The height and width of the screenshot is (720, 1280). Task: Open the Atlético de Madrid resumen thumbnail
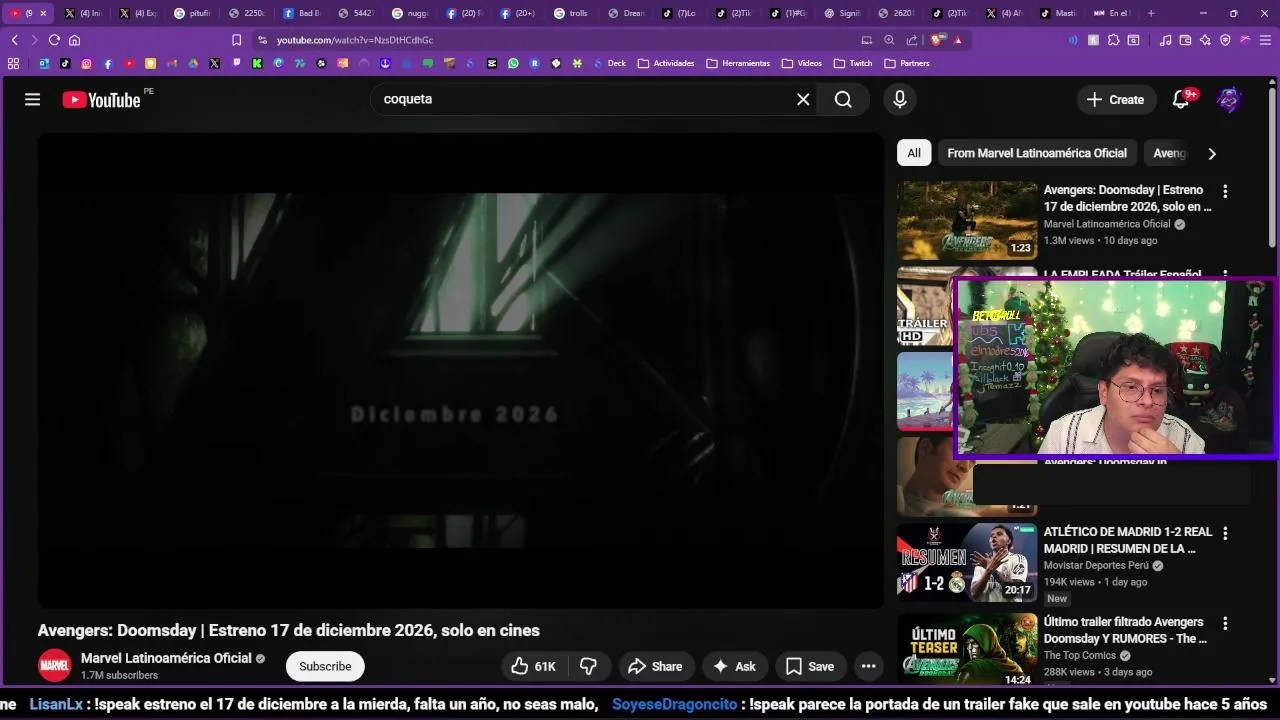(x=967, y=562)
